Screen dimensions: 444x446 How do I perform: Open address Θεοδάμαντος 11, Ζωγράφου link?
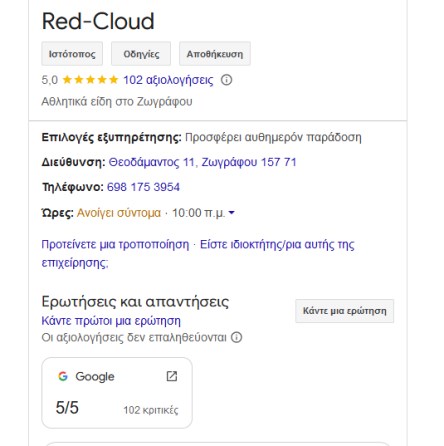pos(202,162)
